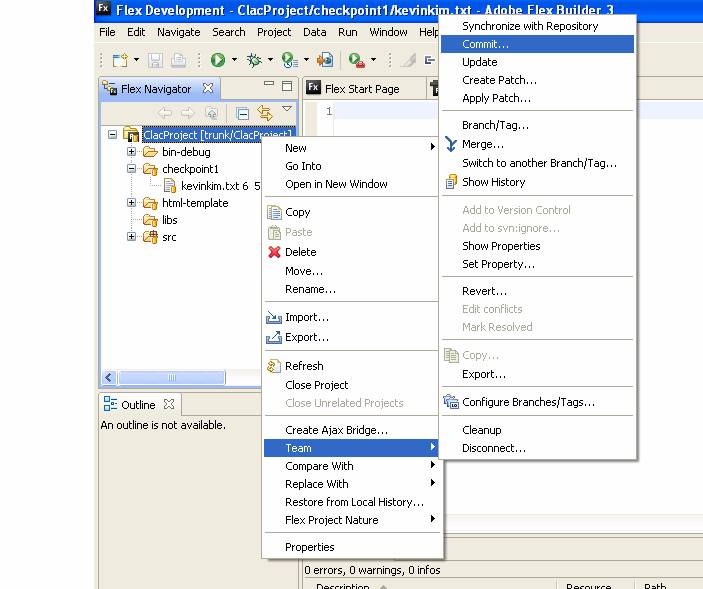
Task: Expand the bin-debug folder
Action: 131,152
